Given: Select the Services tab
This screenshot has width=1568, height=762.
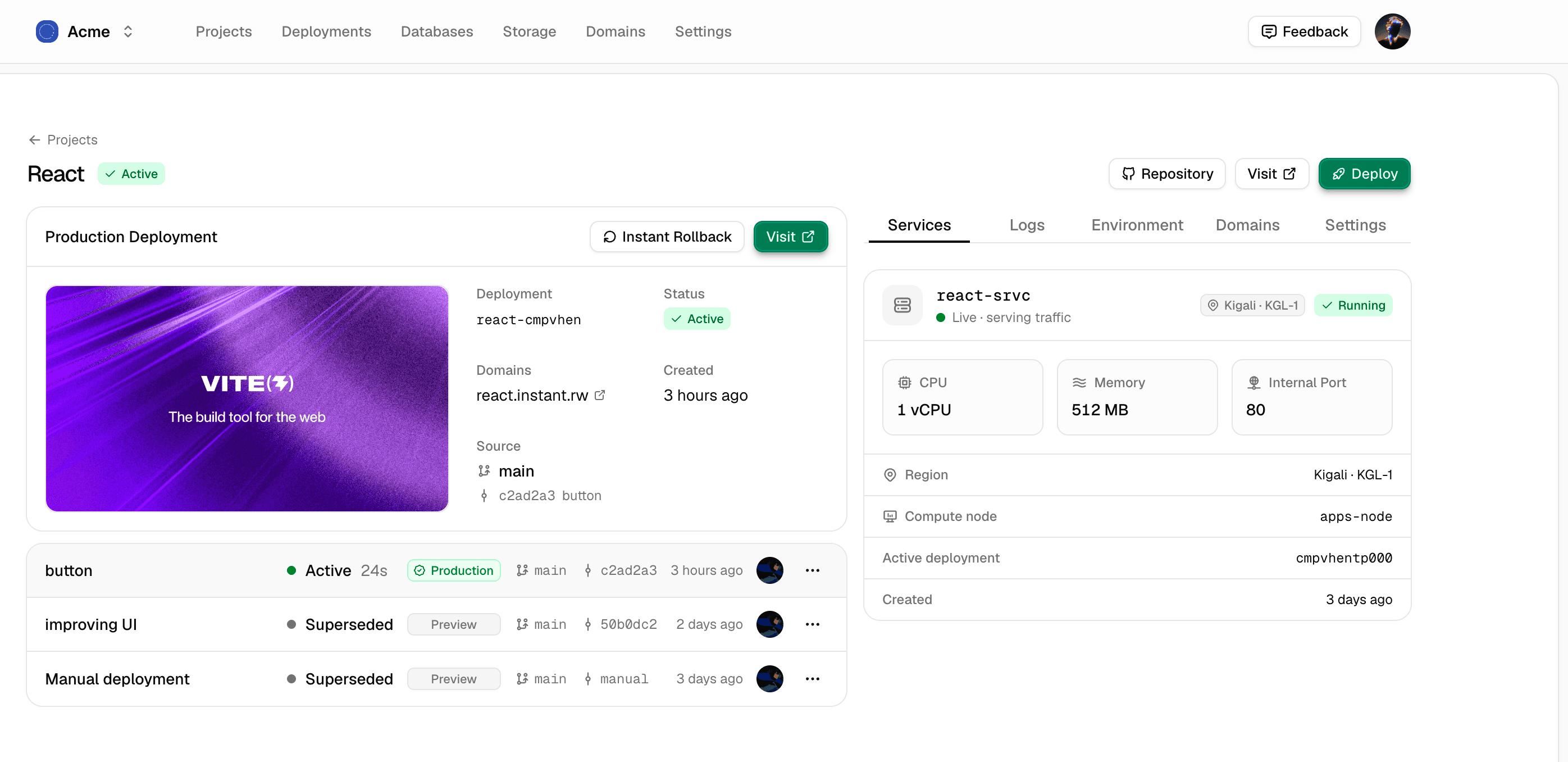Looking at the screenshot, I should [x=919, y=225].
